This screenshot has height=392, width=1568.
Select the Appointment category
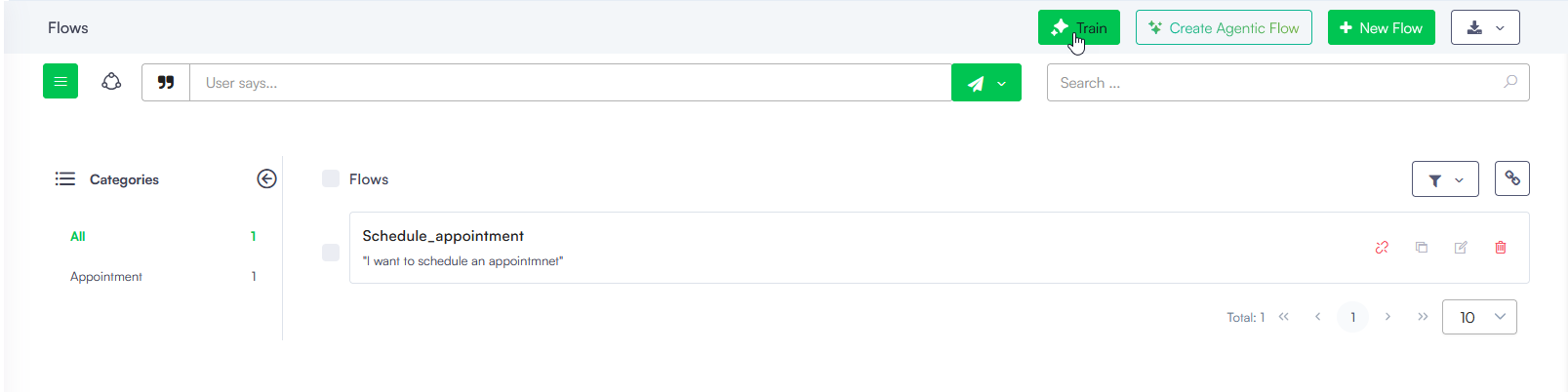(106, 277)
